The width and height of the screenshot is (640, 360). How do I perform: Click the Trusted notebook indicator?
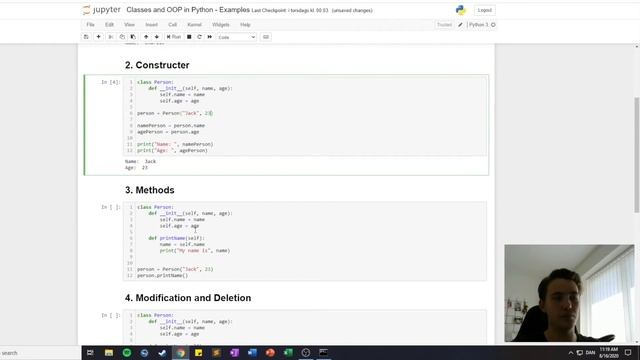(x=444, y=25)
